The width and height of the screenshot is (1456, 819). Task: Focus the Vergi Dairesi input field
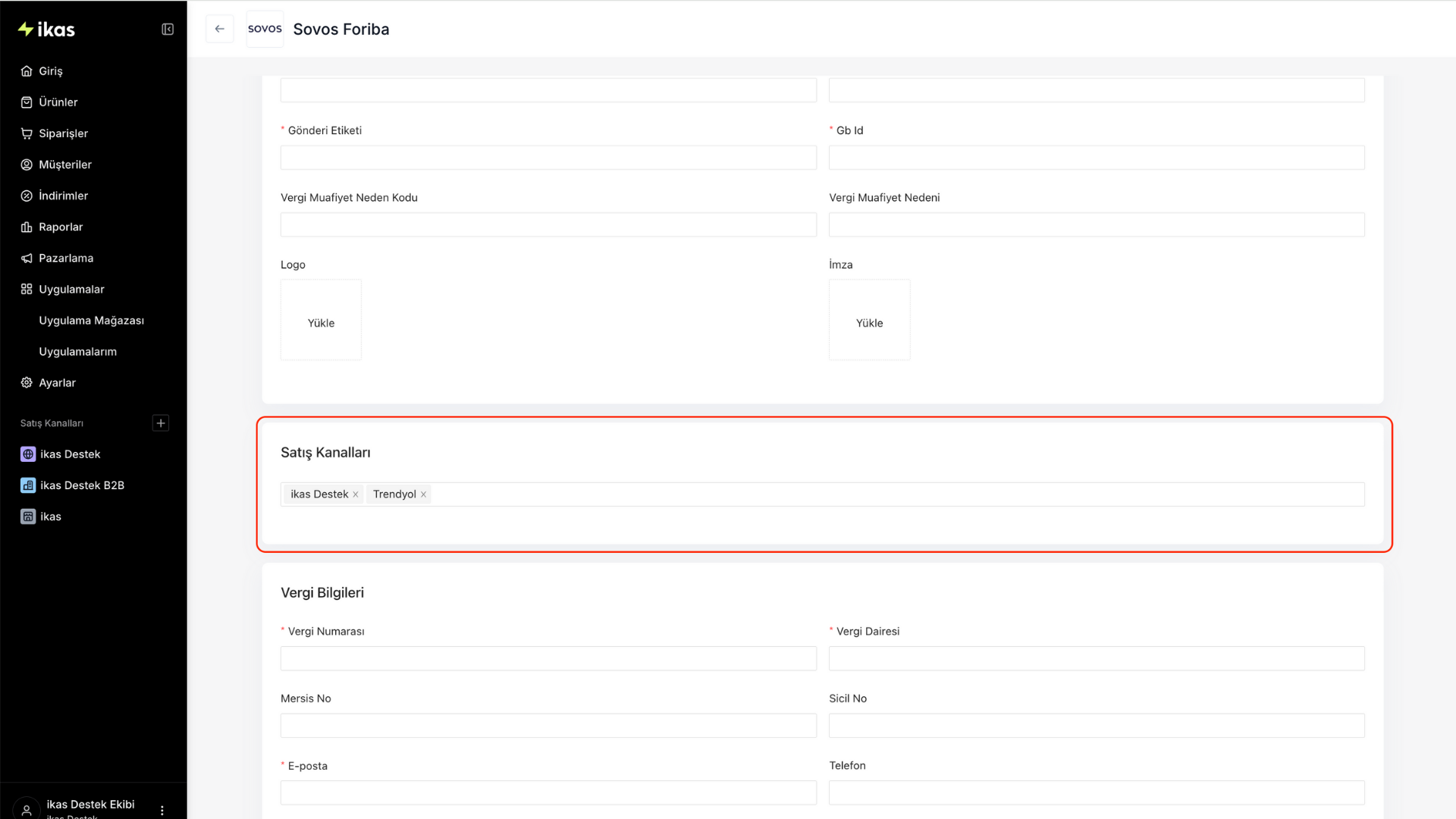1097,658
